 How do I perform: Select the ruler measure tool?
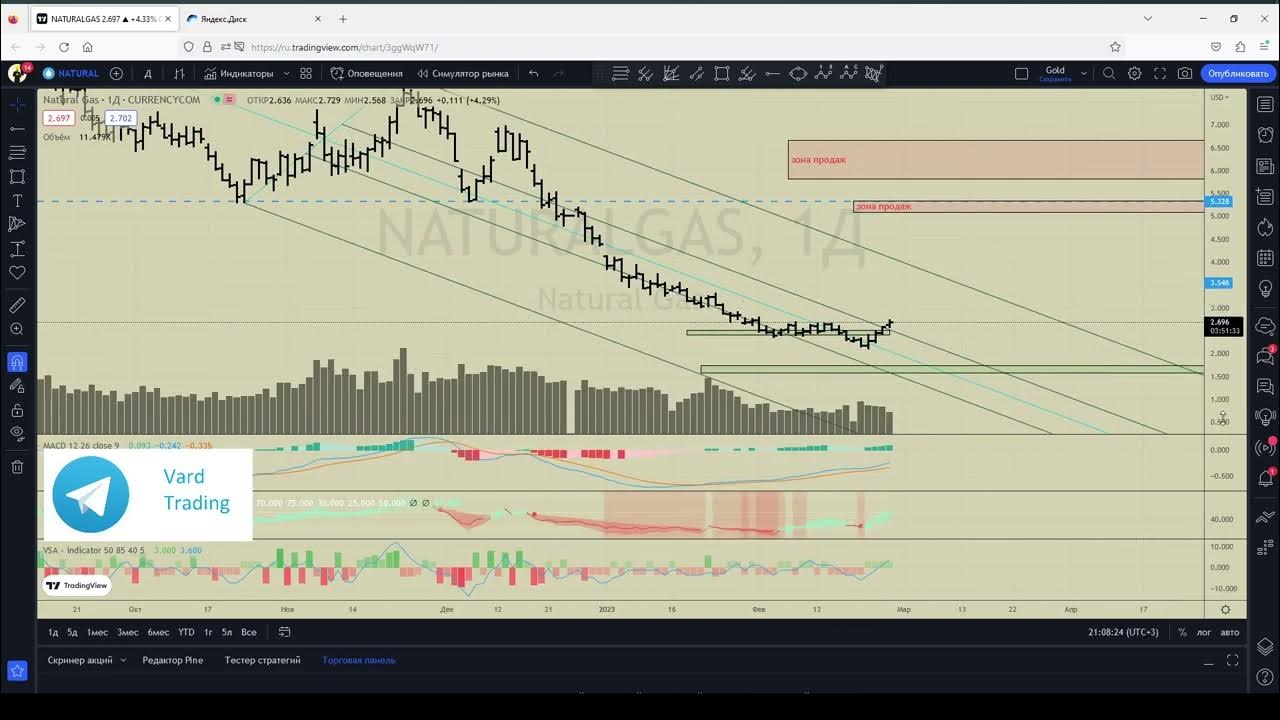click(17, 305)
